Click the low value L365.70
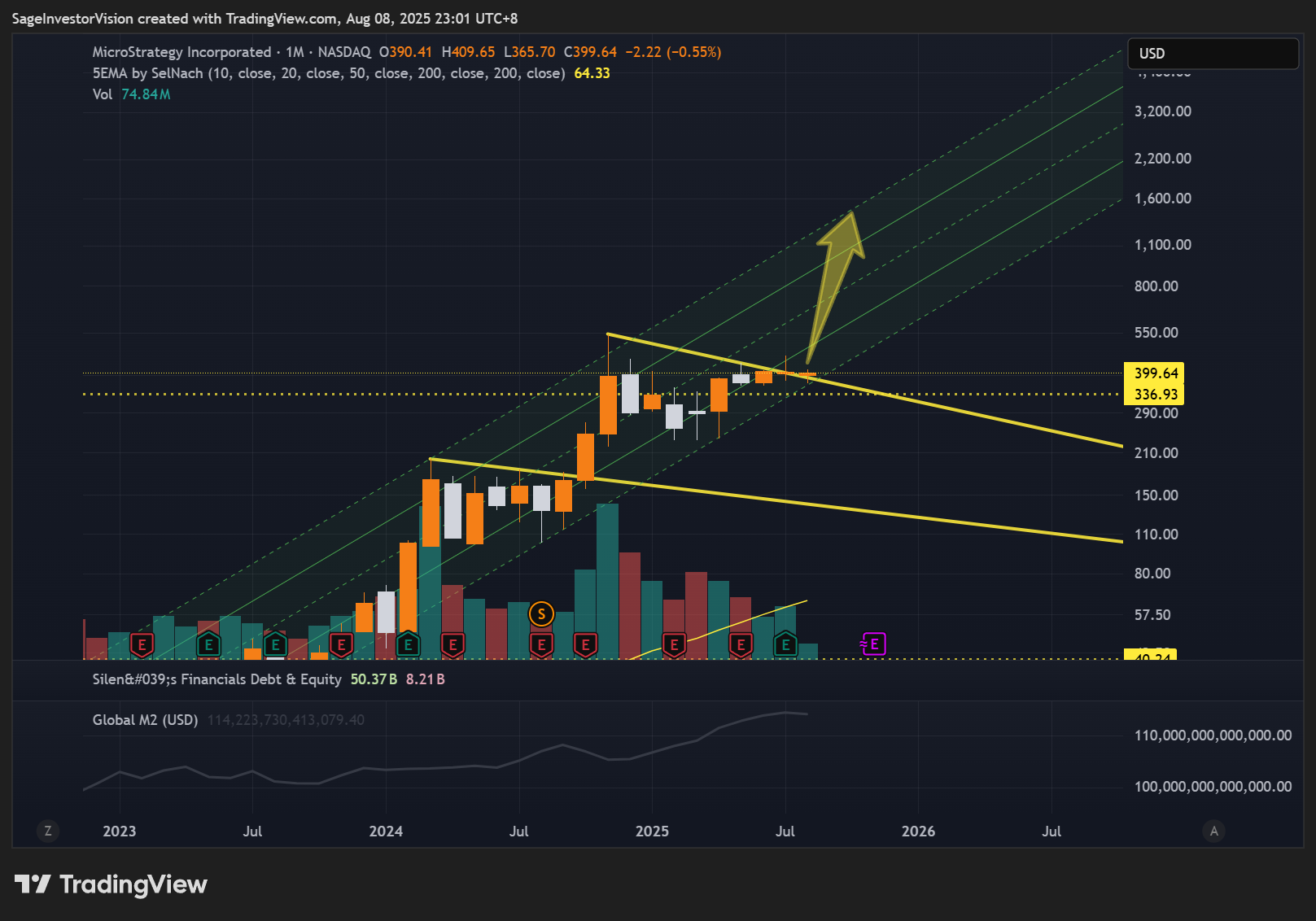The height and width of the screenshot is (921, 1316). (530, 52)
